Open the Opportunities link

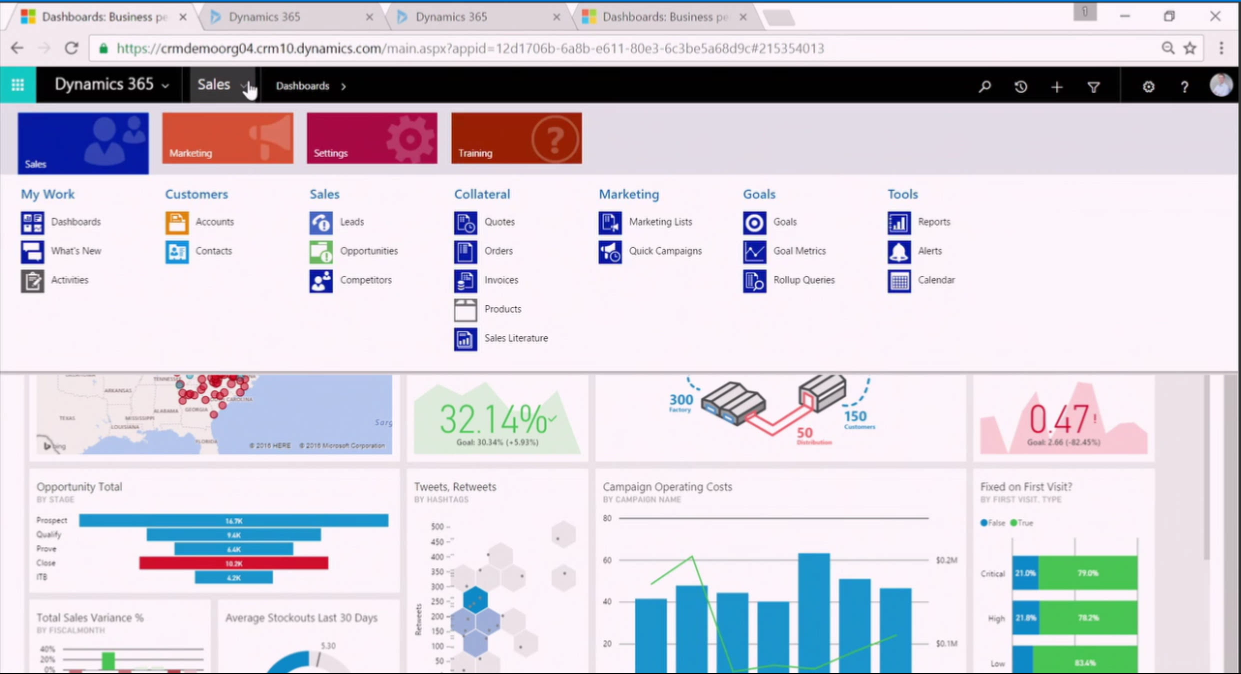(x=369, y=251)
